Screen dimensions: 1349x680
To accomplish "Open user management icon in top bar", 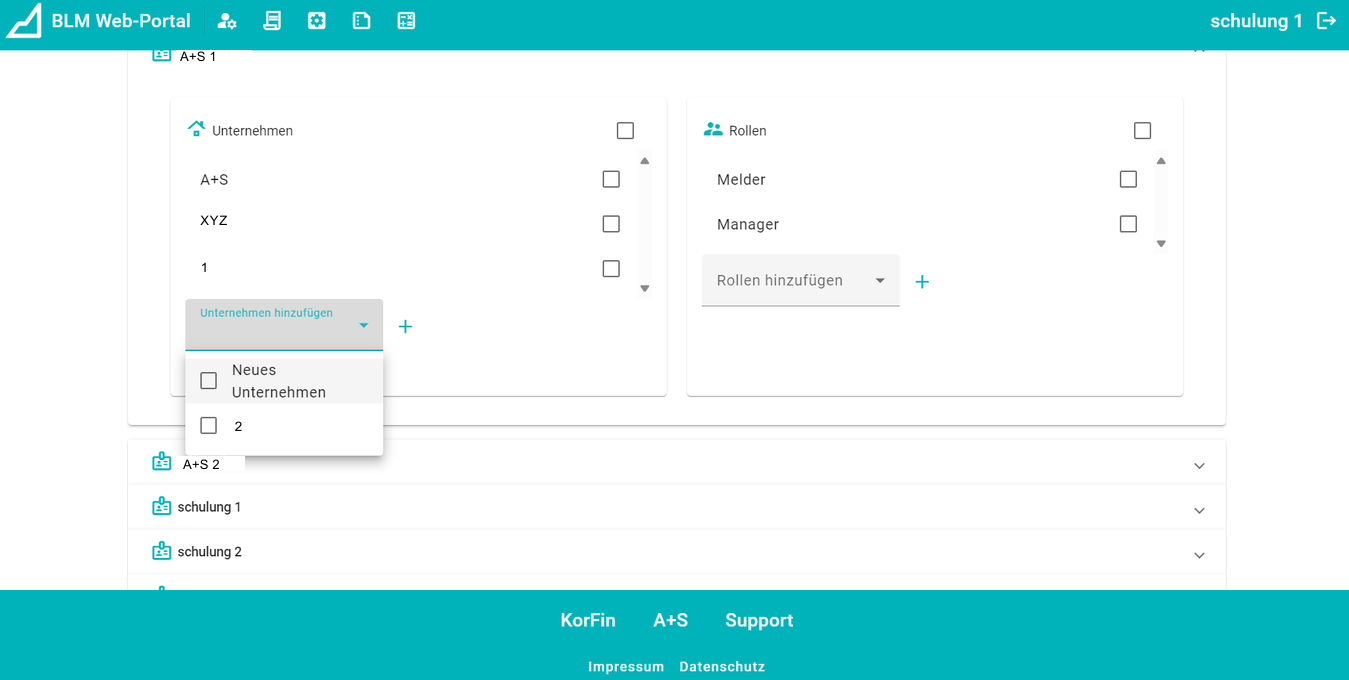I will click(227, 21).
